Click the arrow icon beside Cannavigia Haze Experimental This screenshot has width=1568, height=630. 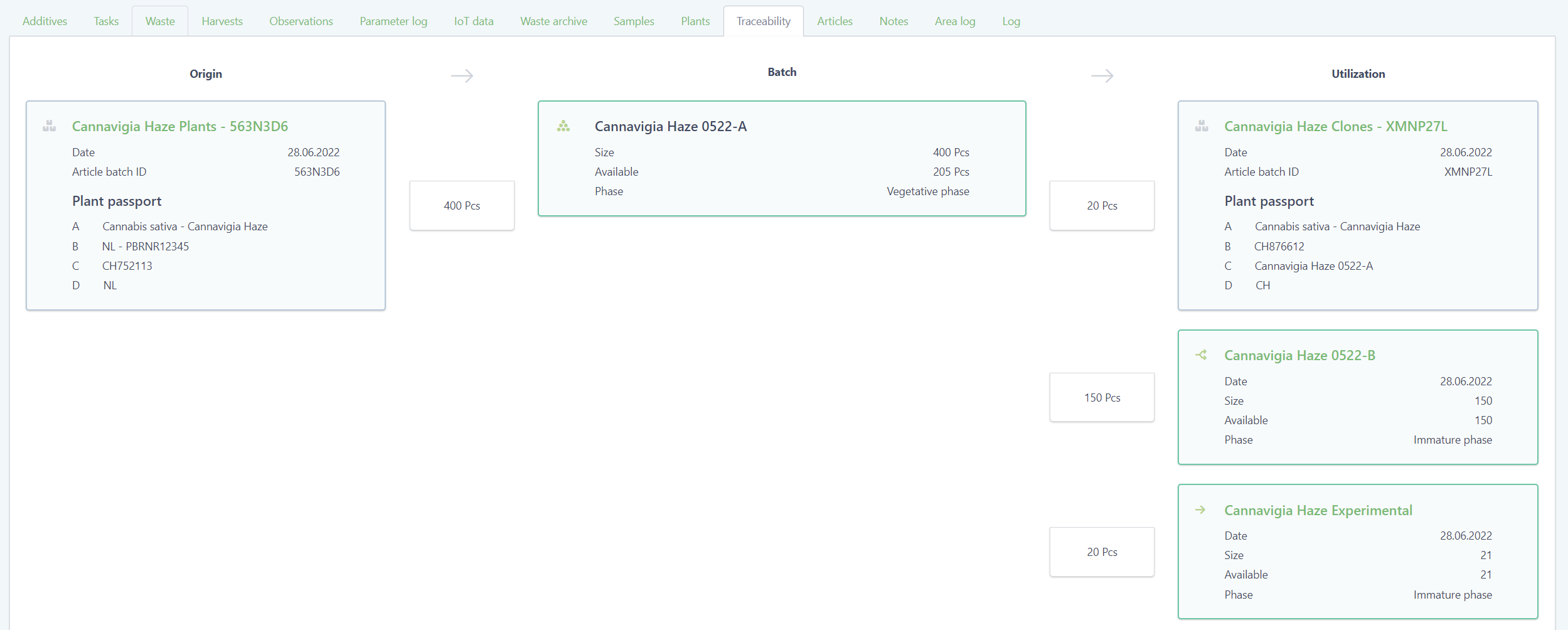[1200, 510]
